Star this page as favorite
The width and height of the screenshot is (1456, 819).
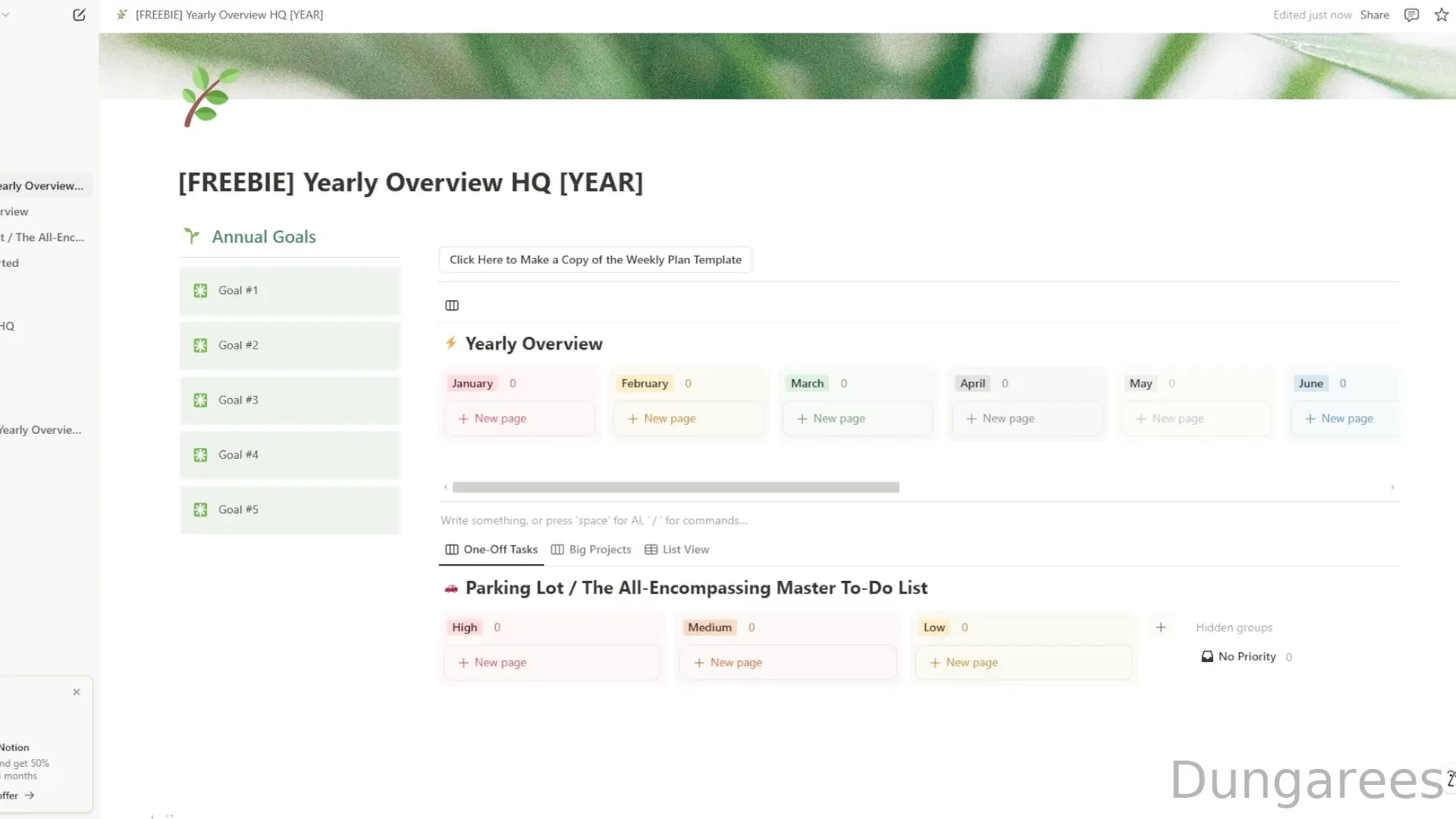1442,14
